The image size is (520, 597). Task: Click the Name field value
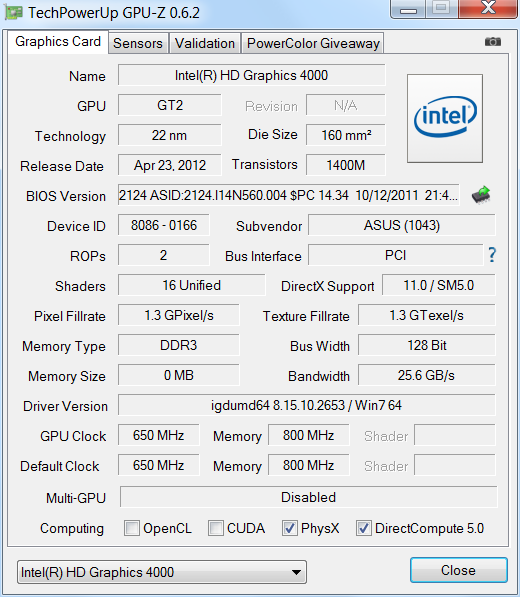click(x=252, y=75)
